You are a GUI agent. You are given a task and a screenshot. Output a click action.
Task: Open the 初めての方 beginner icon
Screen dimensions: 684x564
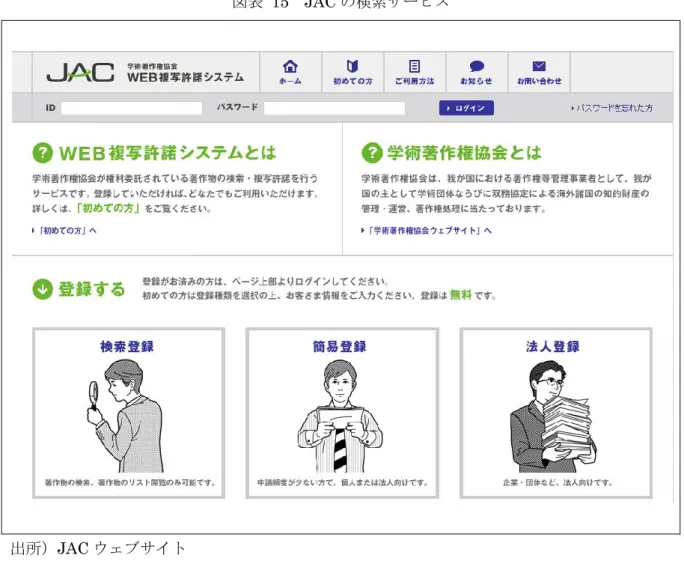[x=352, y=66]
